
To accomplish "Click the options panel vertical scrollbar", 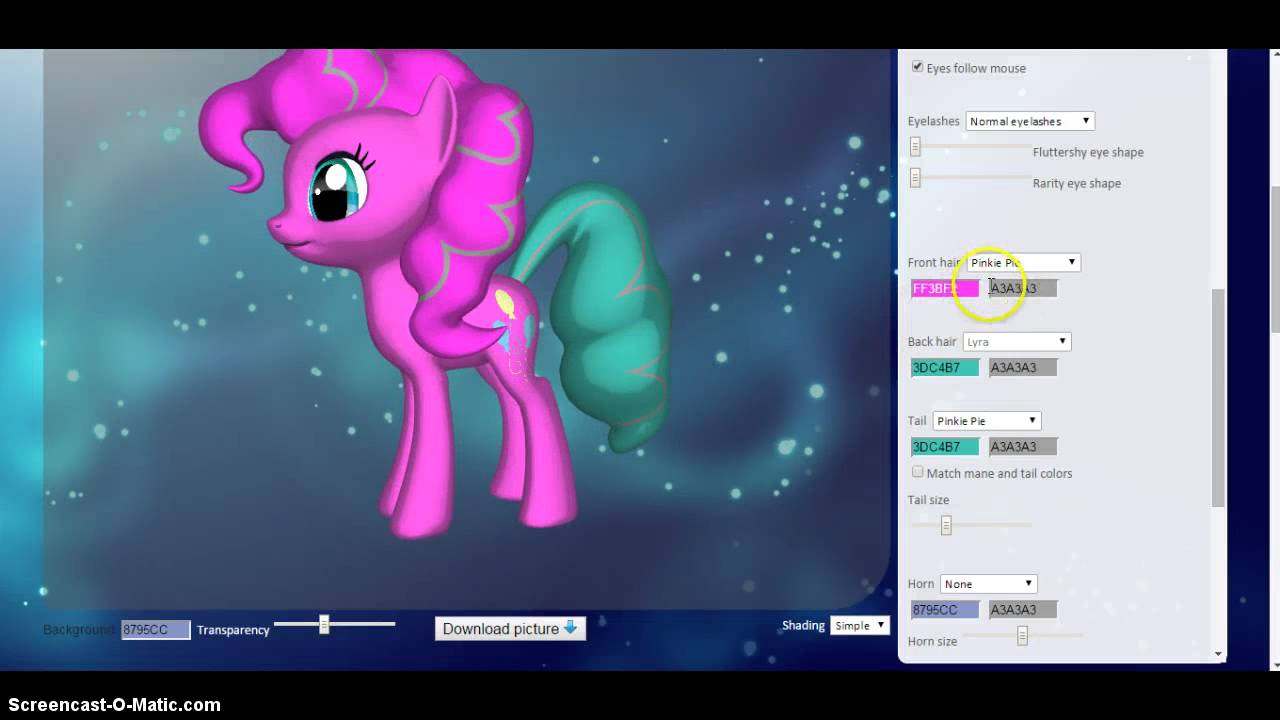I will [x=1218, y=400].
